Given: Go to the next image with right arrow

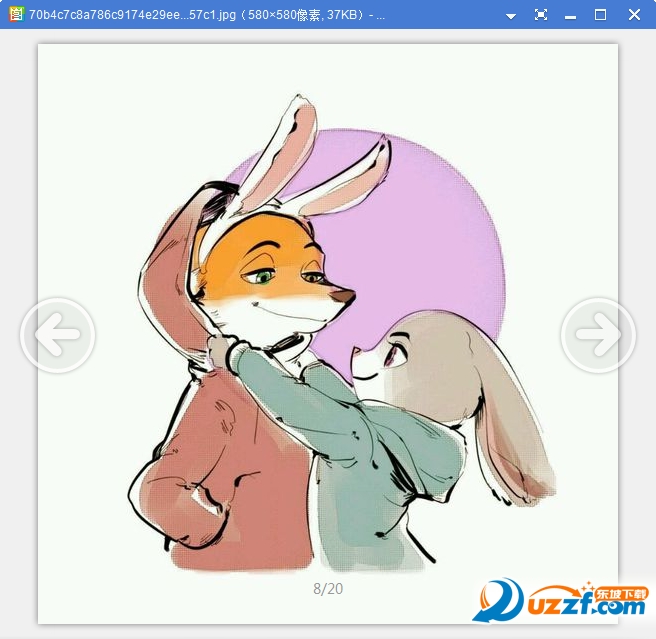Looking at the screenshot, I should pos(598,335).
